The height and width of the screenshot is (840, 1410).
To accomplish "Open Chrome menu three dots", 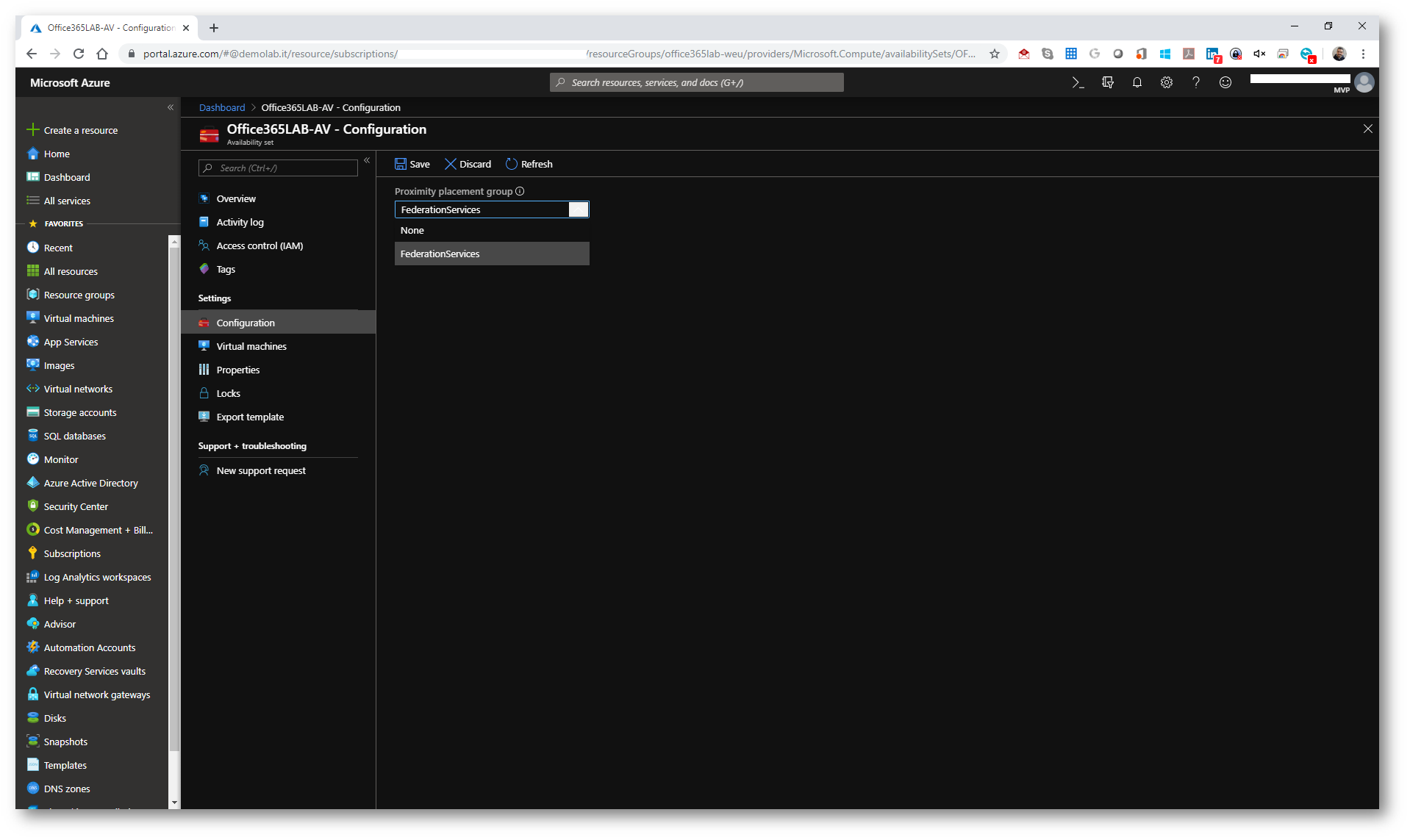I will pyautogui.click(x=1363, y=54).
